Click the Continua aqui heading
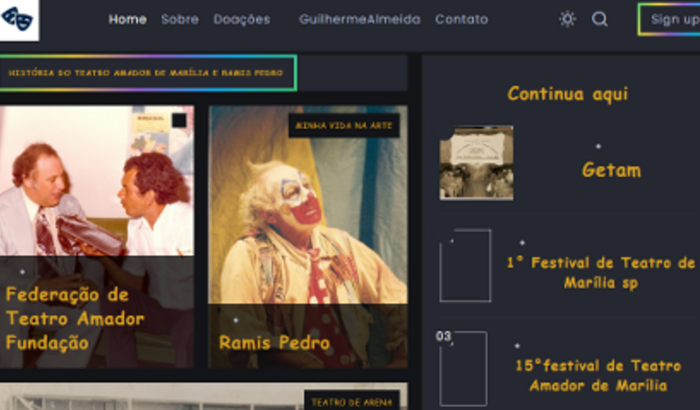The width and height of the screenshot is (700, 410). 567,94
